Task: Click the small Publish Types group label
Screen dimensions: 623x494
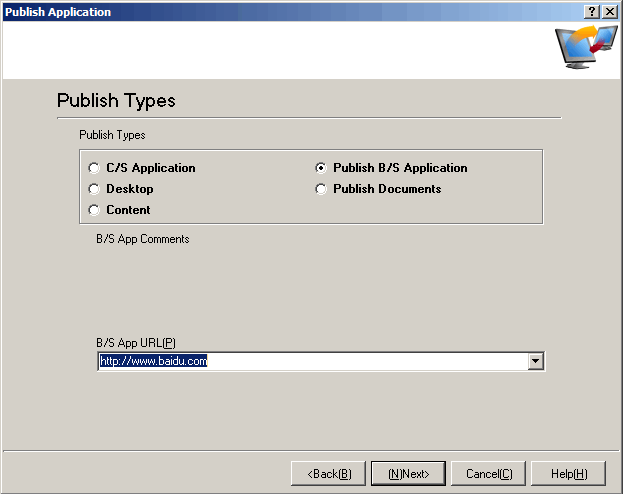Action: [112, 135]
